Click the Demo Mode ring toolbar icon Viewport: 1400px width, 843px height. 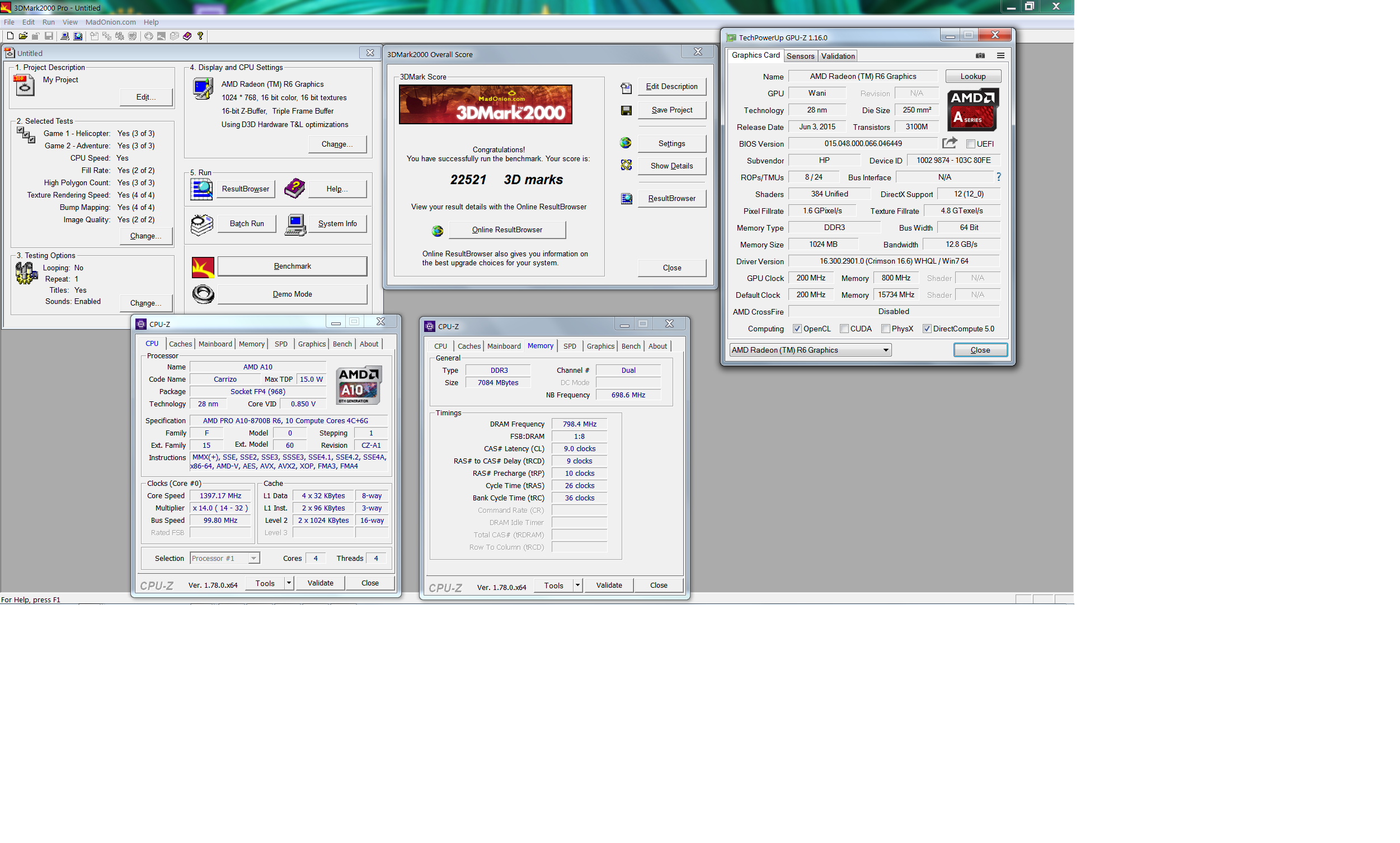point(149,36)
